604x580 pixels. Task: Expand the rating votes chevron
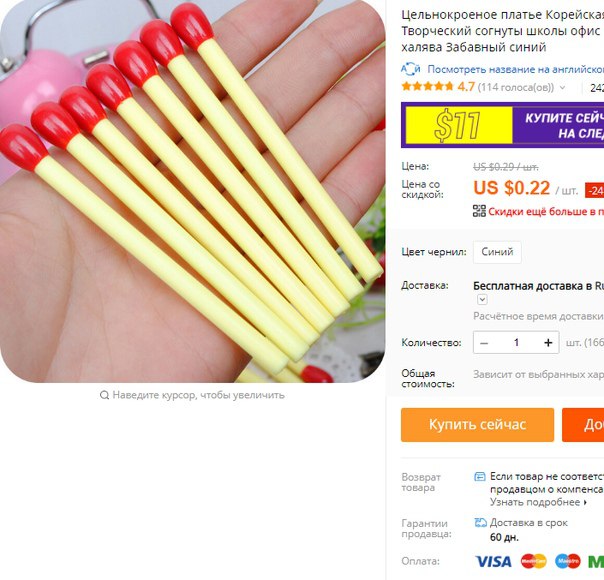562,88
